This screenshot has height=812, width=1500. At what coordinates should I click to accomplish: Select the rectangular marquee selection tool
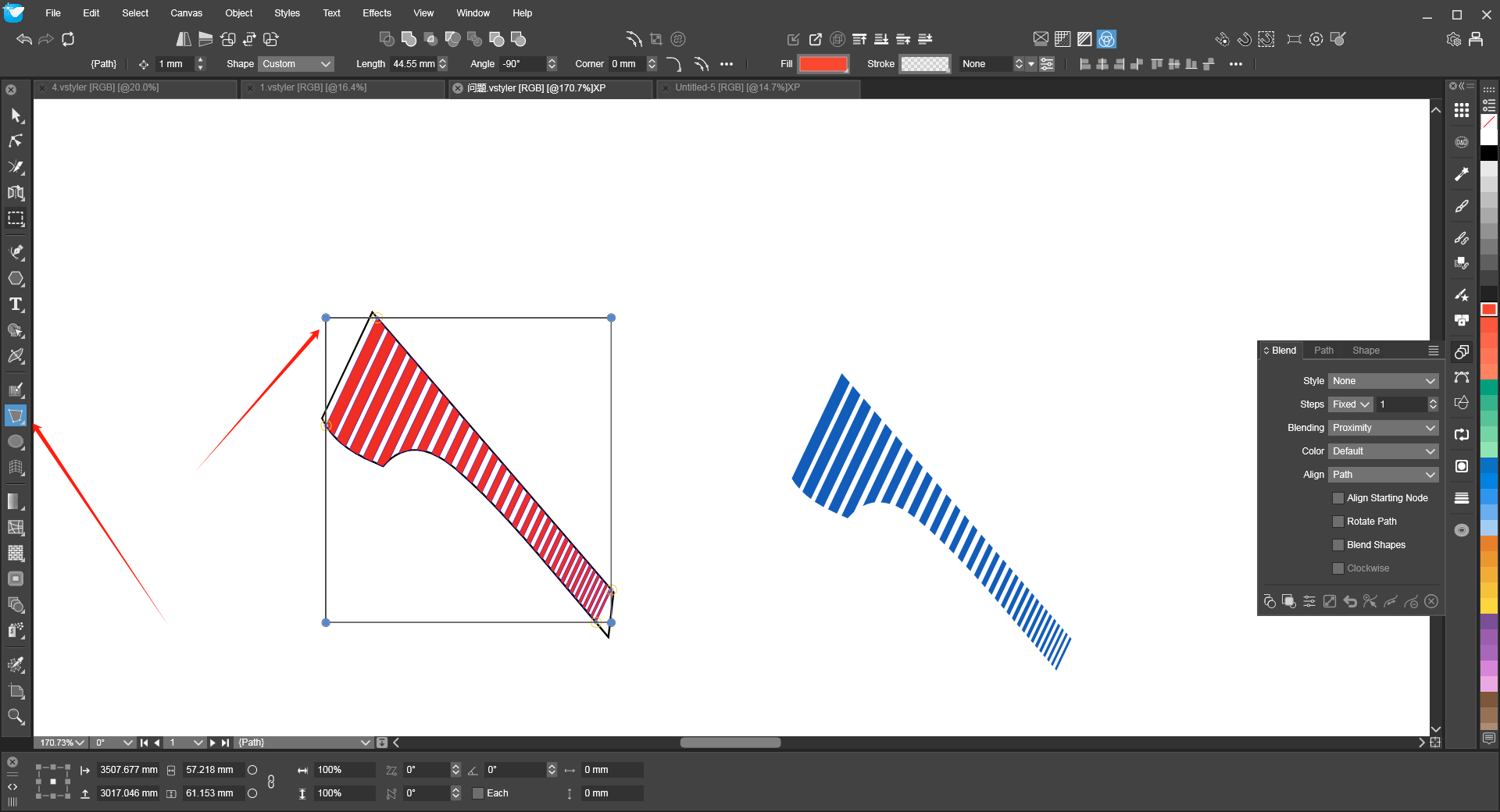click(x=16, y=219)
